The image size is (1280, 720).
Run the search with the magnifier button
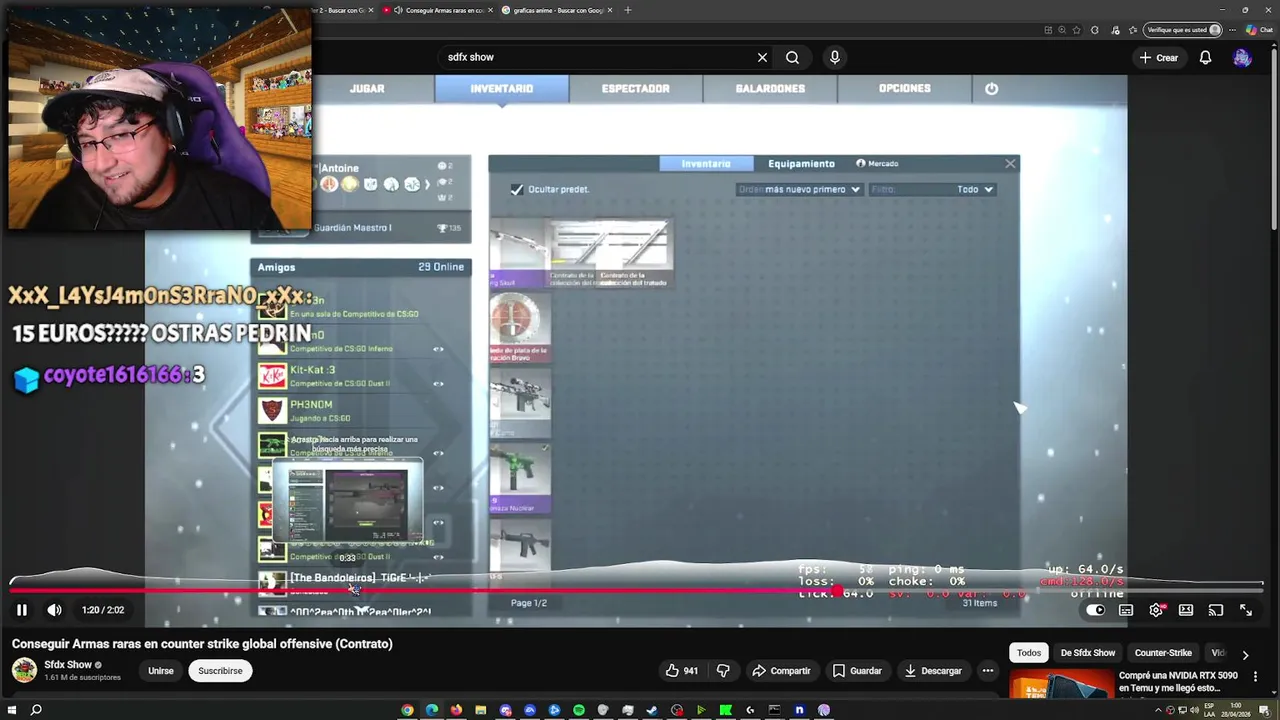tap(792, 57)
